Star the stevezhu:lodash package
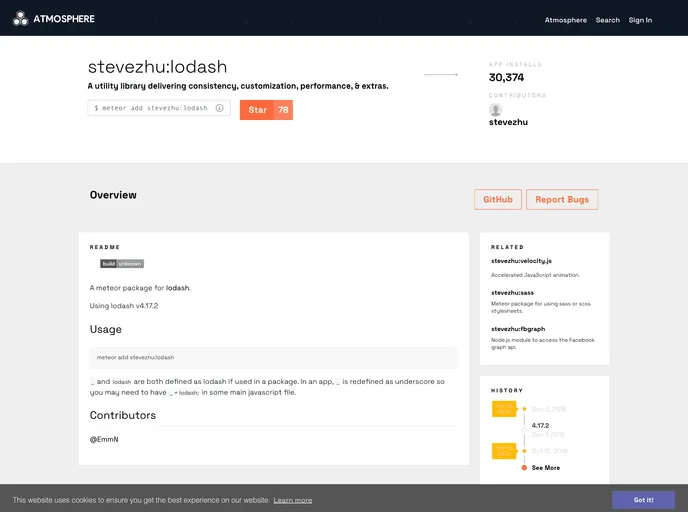The image size is (688, 512). click(257, 110)
